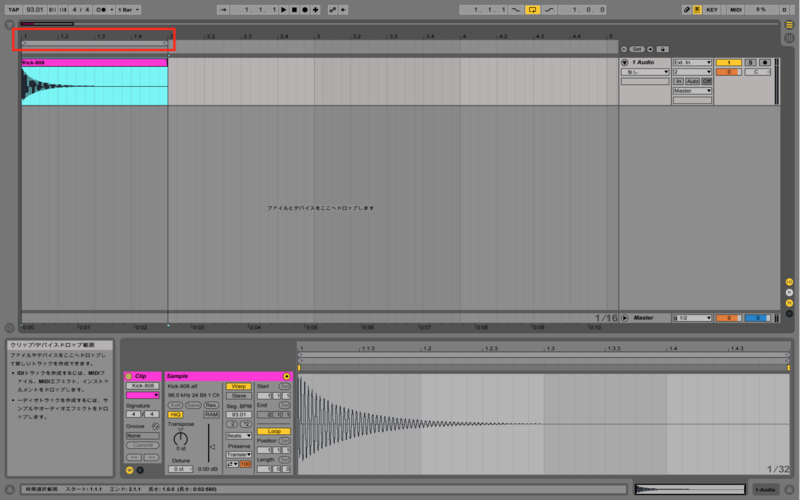Show the Sample box toggle at clip bottom
800x500 pixels.
click(129, 470)
